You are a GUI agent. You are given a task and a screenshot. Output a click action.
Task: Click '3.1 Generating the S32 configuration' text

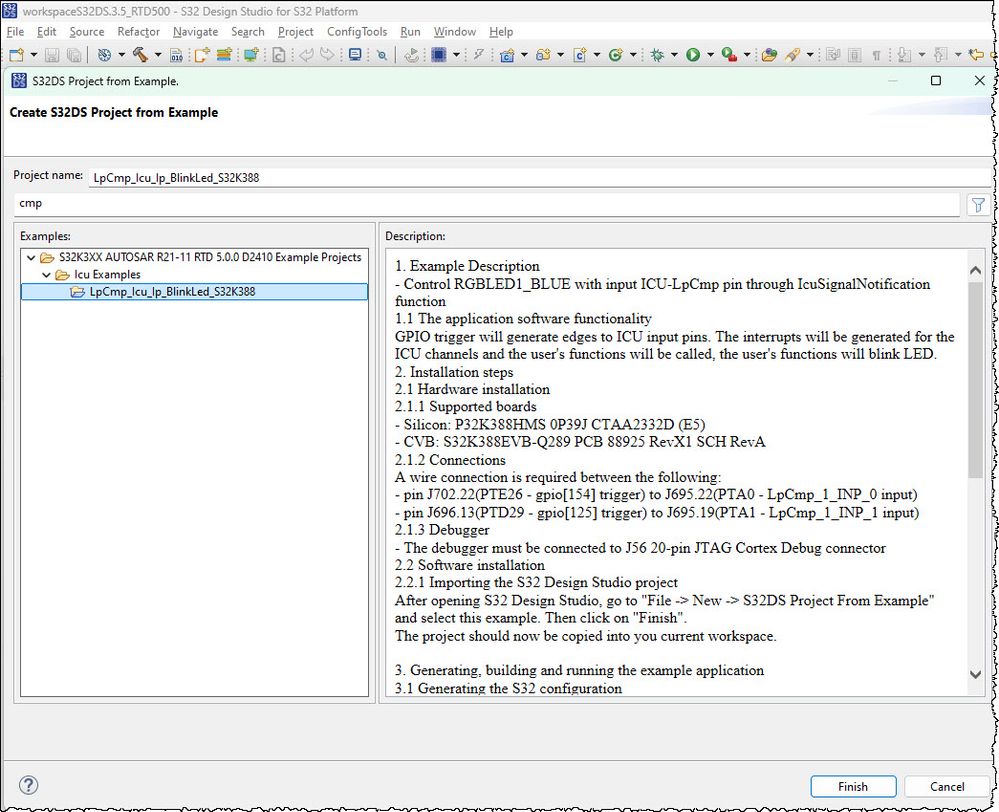point(508,688)
